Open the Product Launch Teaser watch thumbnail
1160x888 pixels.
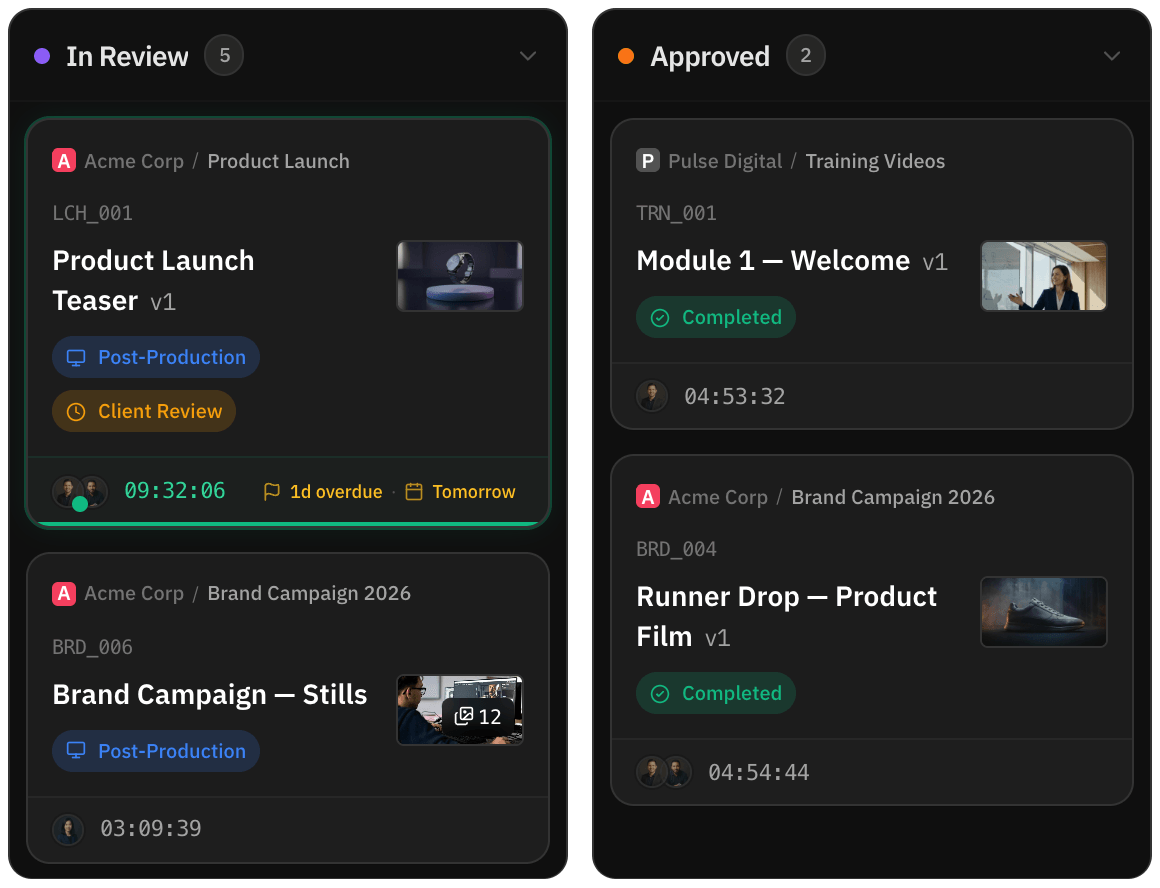(459, 275)
